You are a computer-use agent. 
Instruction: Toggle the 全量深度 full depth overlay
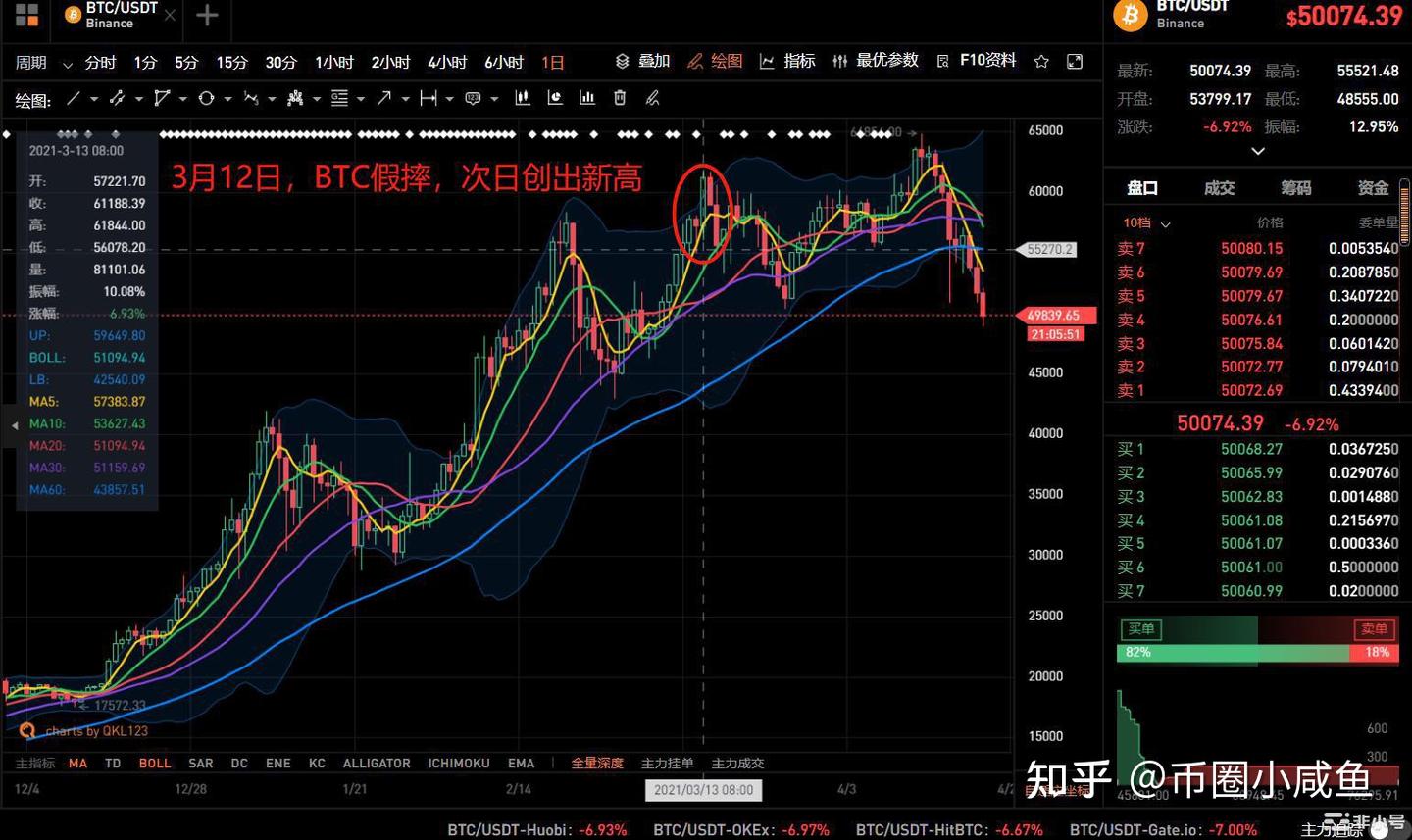(x=597, y=763)
